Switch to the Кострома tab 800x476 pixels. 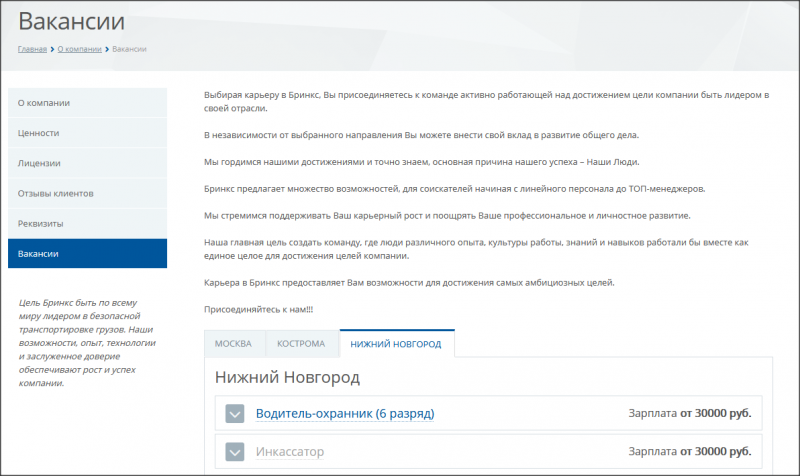point(301,344)
